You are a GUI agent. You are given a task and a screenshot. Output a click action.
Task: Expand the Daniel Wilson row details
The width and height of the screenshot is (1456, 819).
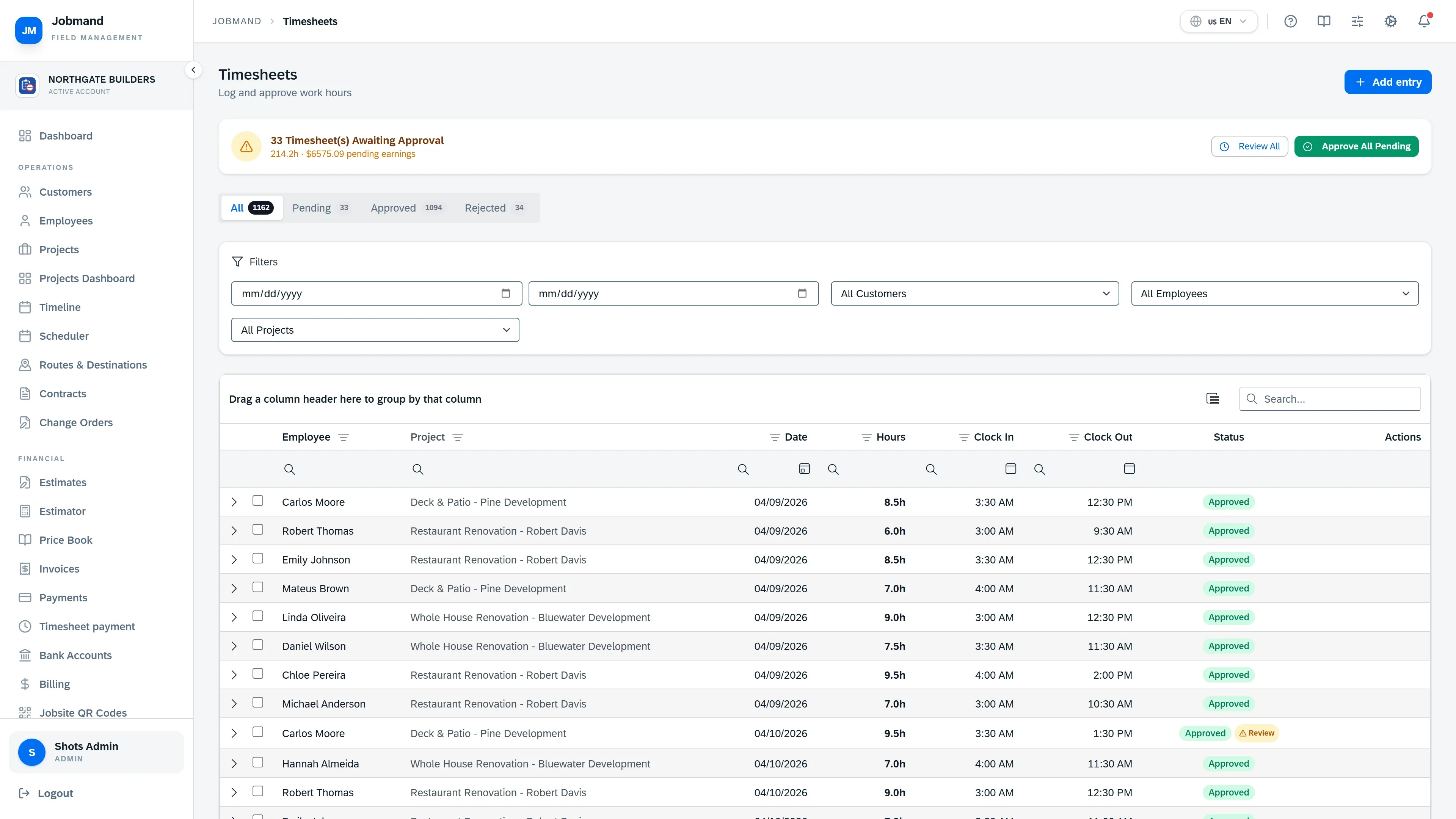[234, 646]
